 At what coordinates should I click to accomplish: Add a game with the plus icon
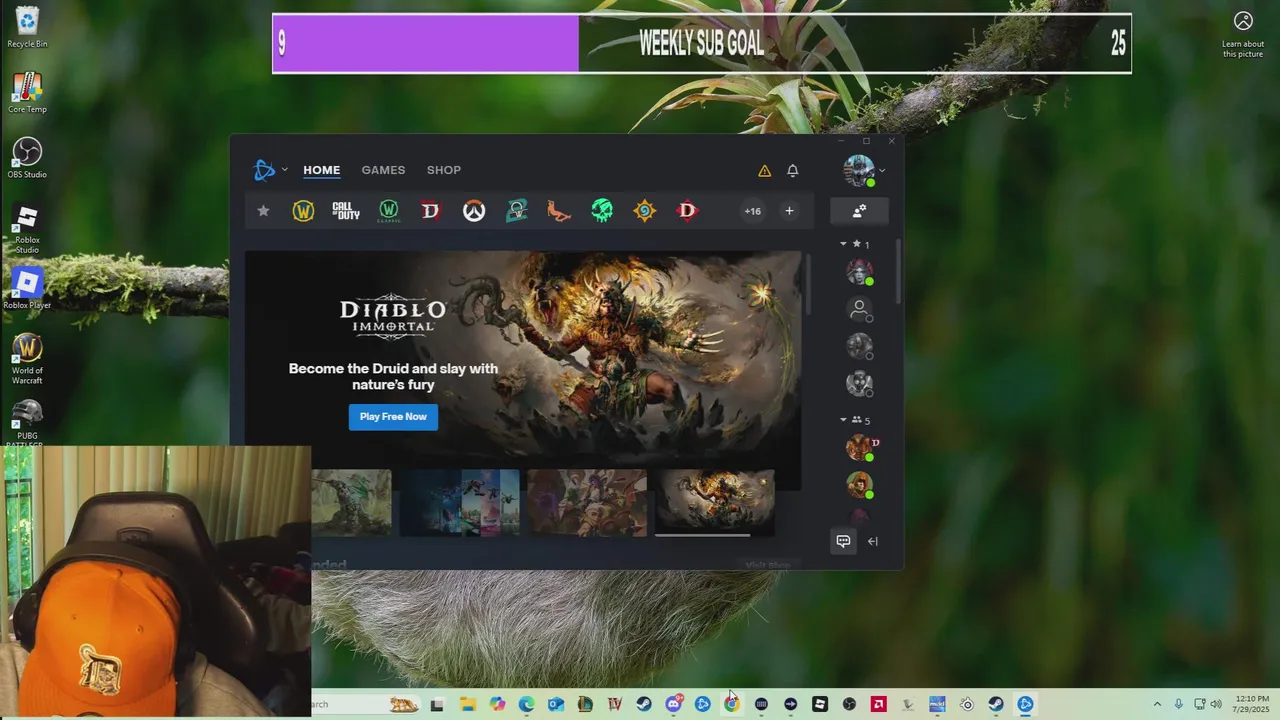pos(789,211)
